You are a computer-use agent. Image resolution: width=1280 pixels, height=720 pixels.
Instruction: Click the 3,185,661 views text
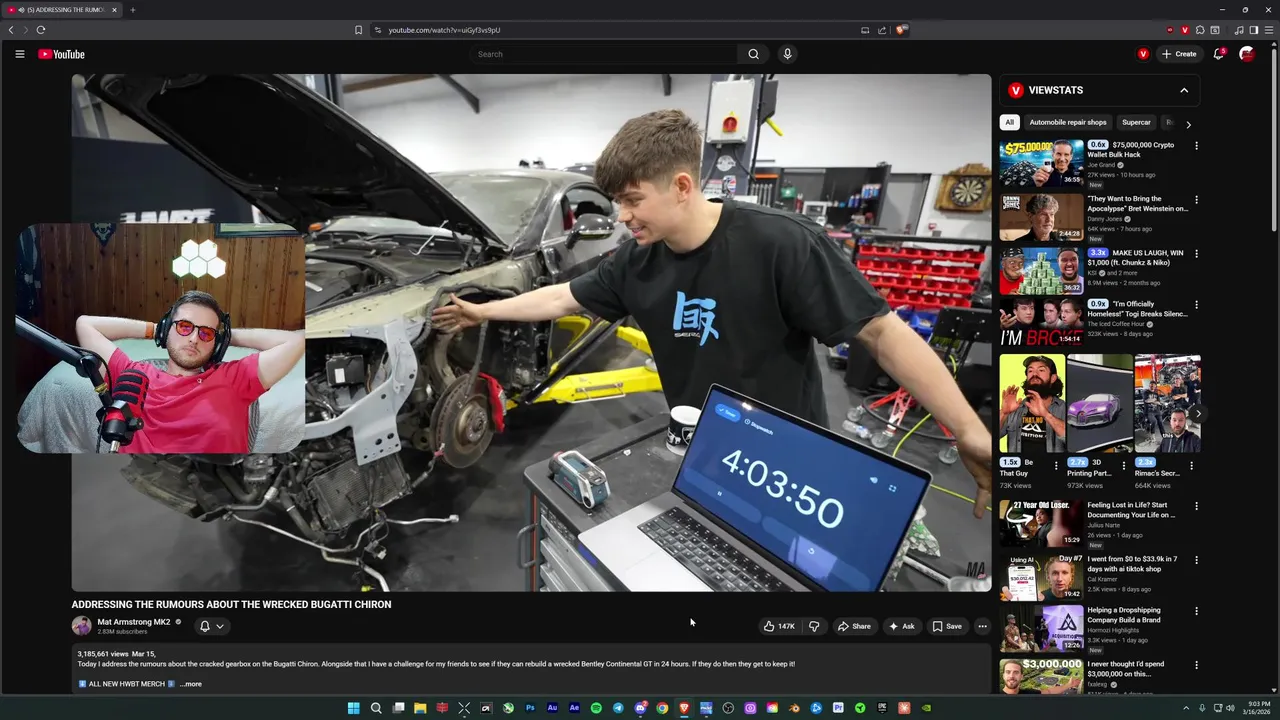[x=103, y=653]
